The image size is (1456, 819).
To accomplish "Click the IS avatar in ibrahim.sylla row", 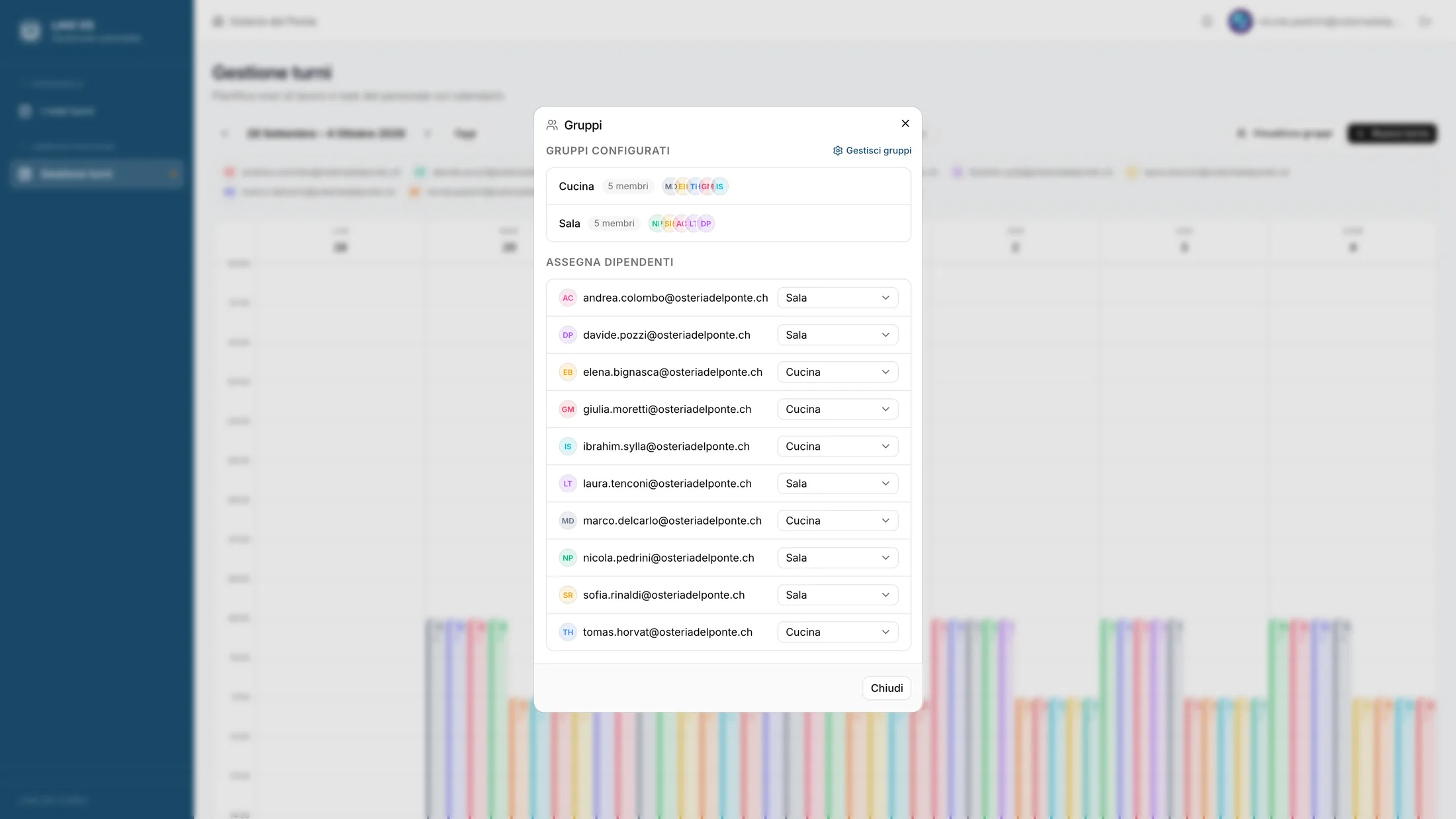I will [568, 447].
